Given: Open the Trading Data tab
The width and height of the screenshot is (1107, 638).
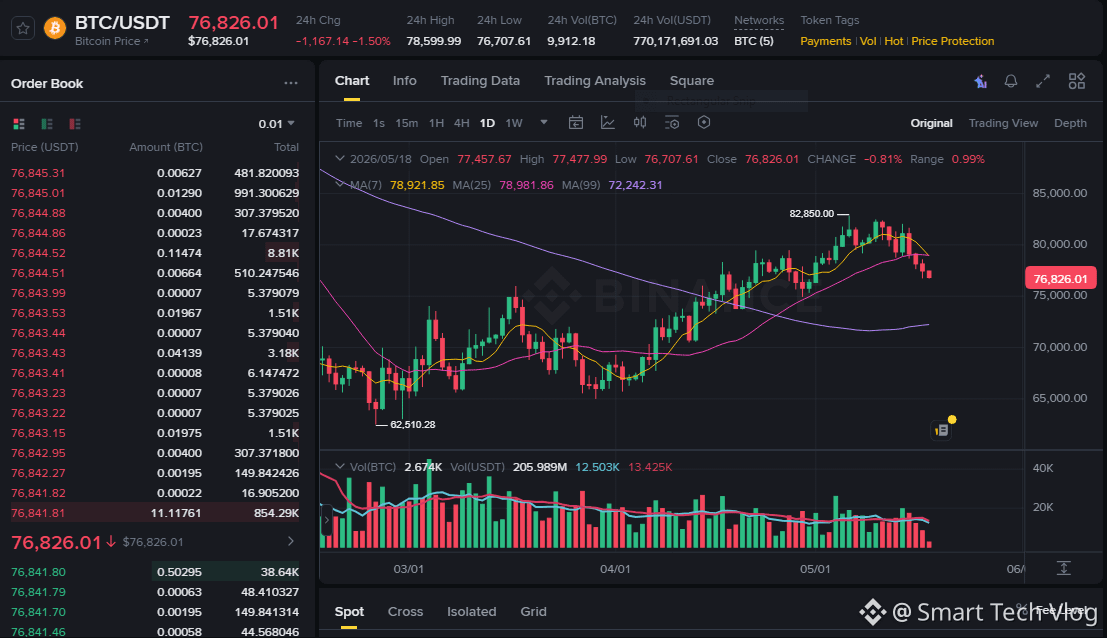Looking at the screenshot, I should [x=480, y=80].
